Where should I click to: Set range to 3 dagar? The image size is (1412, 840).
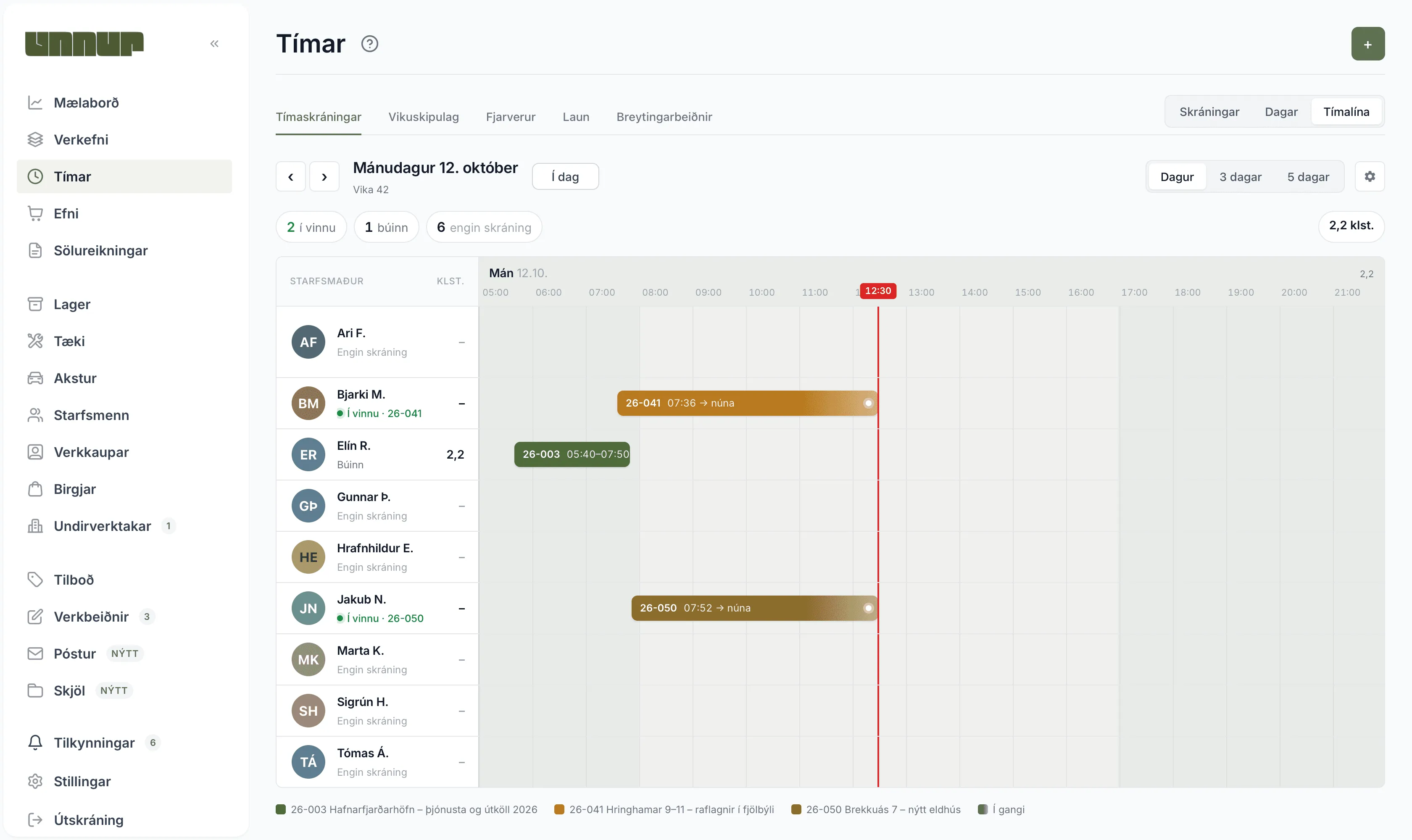pos(1241,176)
